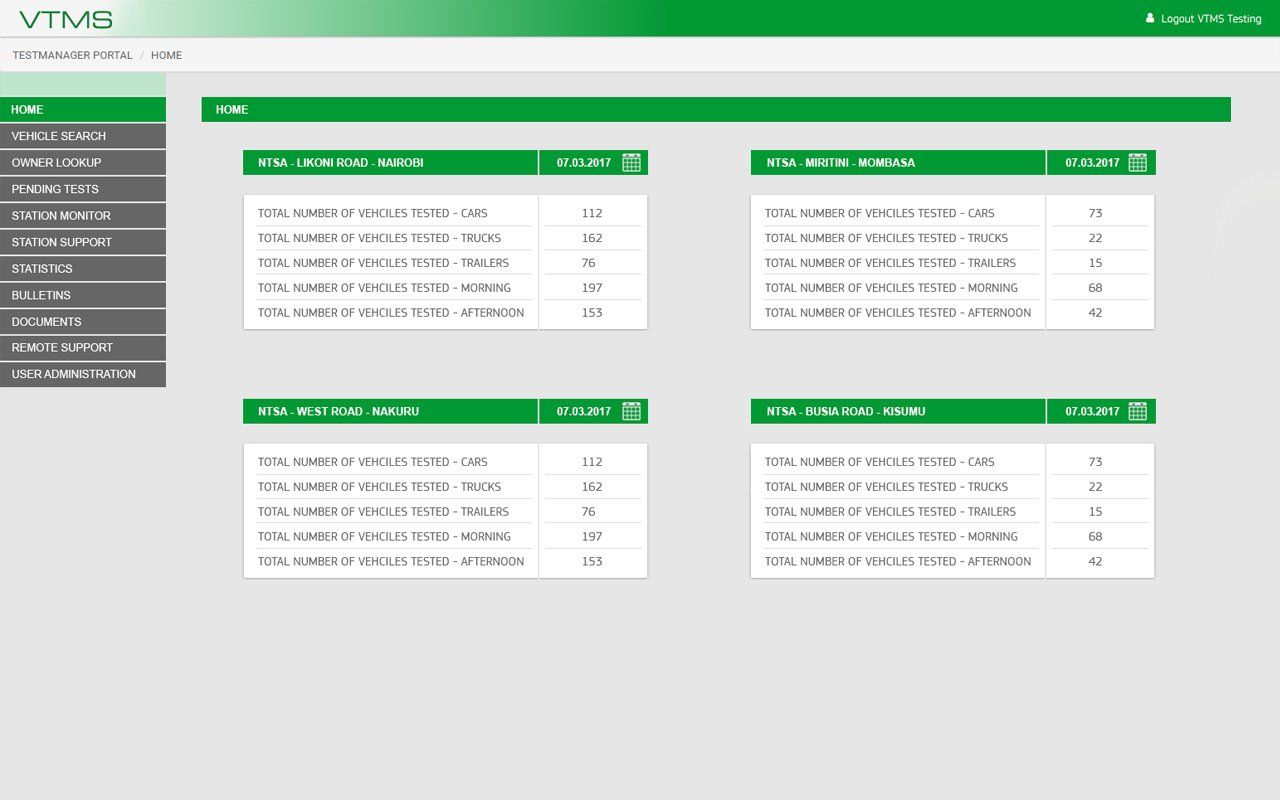This screenshot has height=800, width=1280.
Task: Click NTSA - West Road - Nakuru header
Action: coord(390,411)
